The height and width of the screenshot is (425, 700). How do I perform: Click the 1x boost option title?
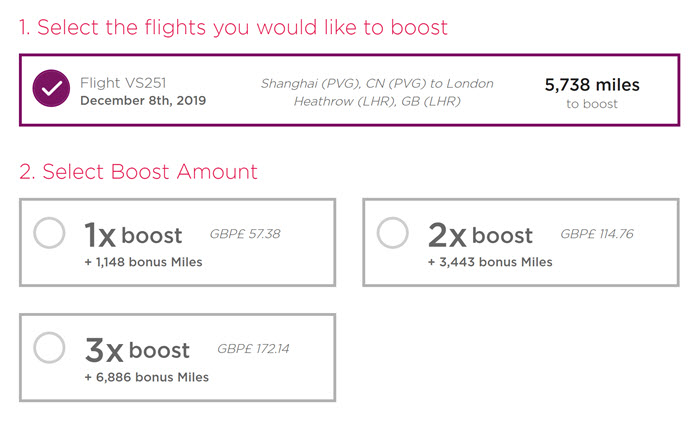coord(133,235)
